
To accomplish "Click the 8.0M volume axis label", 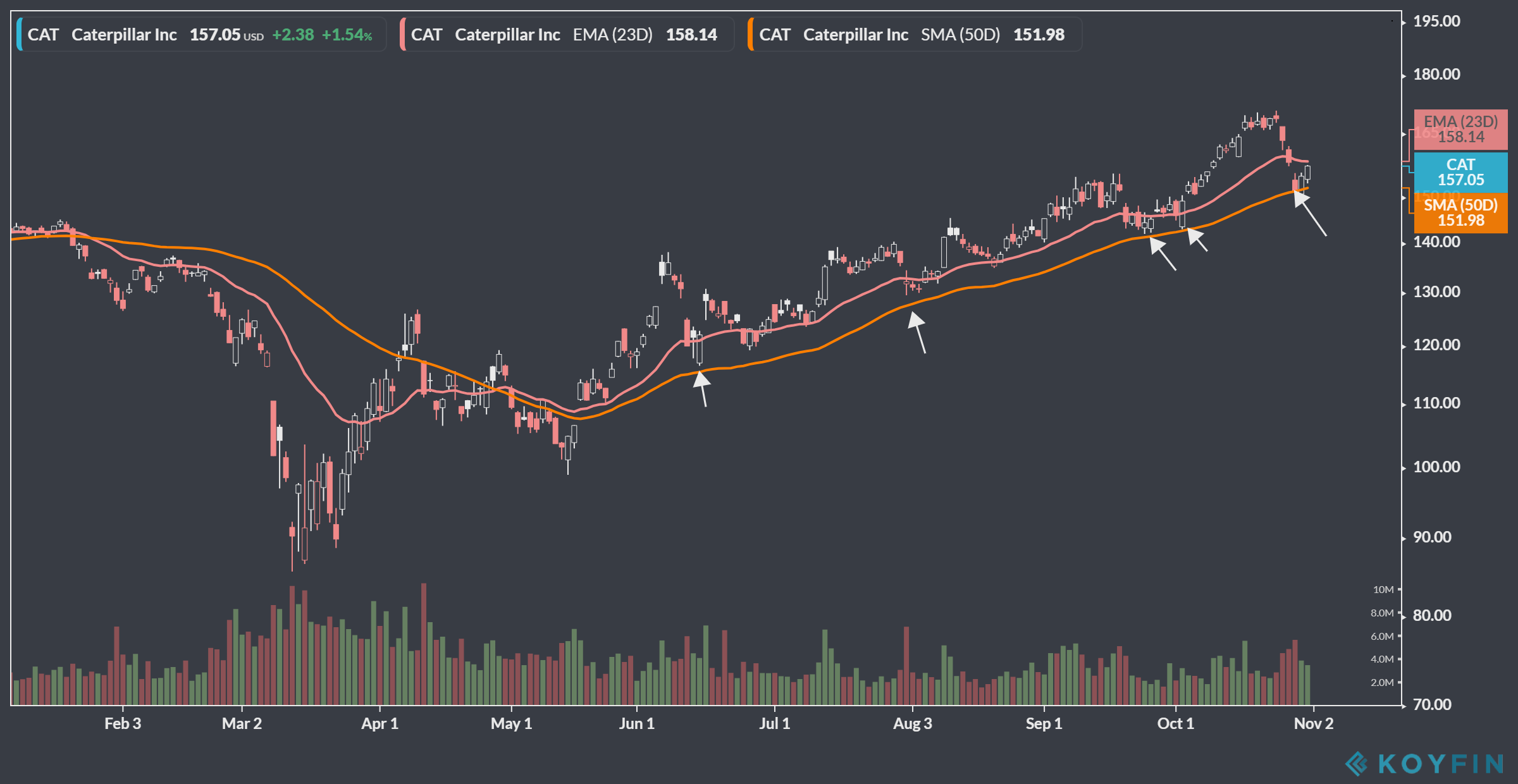I will (1382, 613).
